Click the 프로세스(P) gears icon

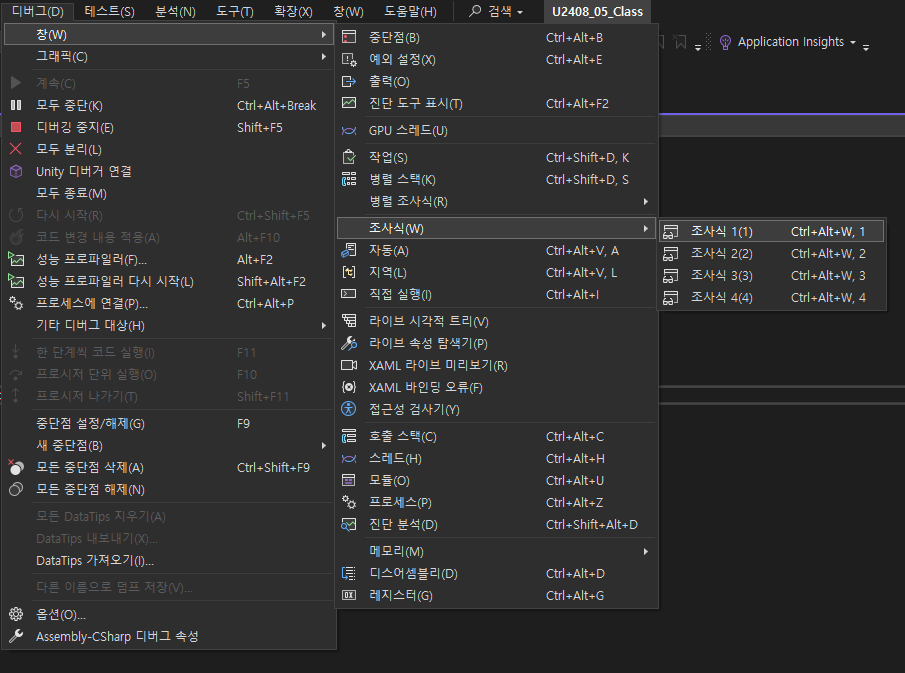tap(349, 503)
